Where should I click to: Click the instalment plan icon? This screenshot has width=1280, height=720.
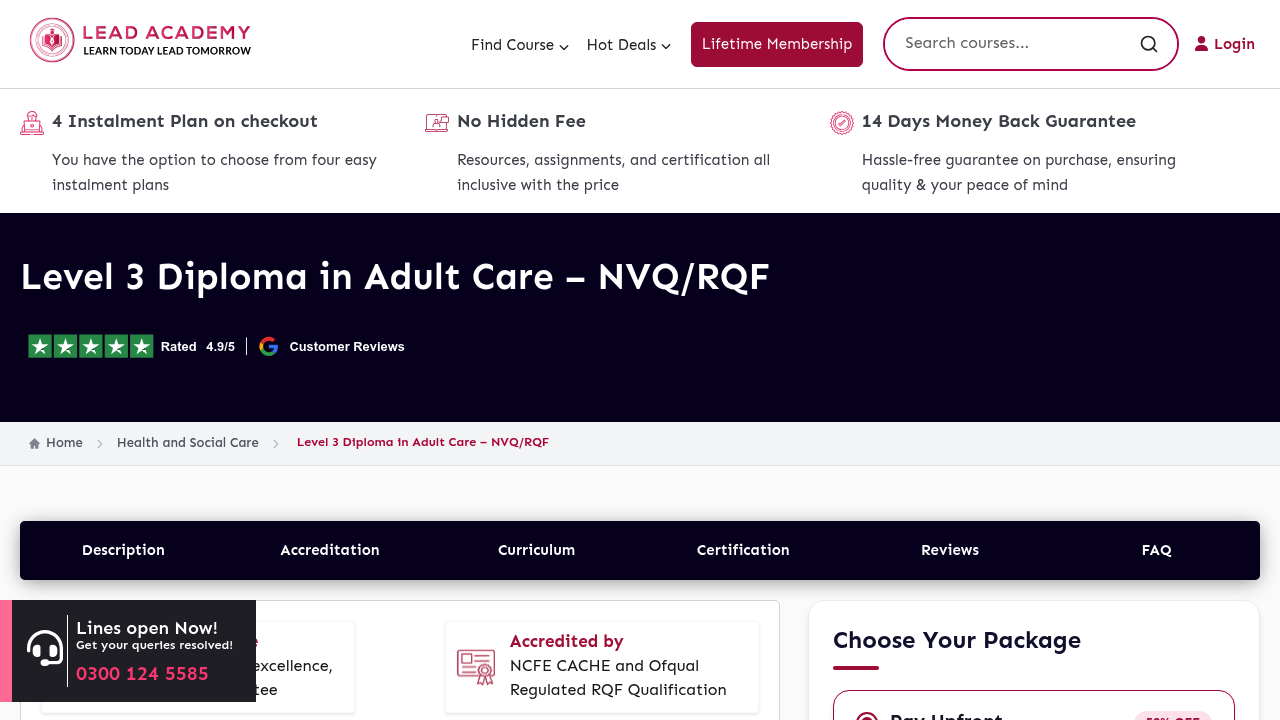coord(32,123)
